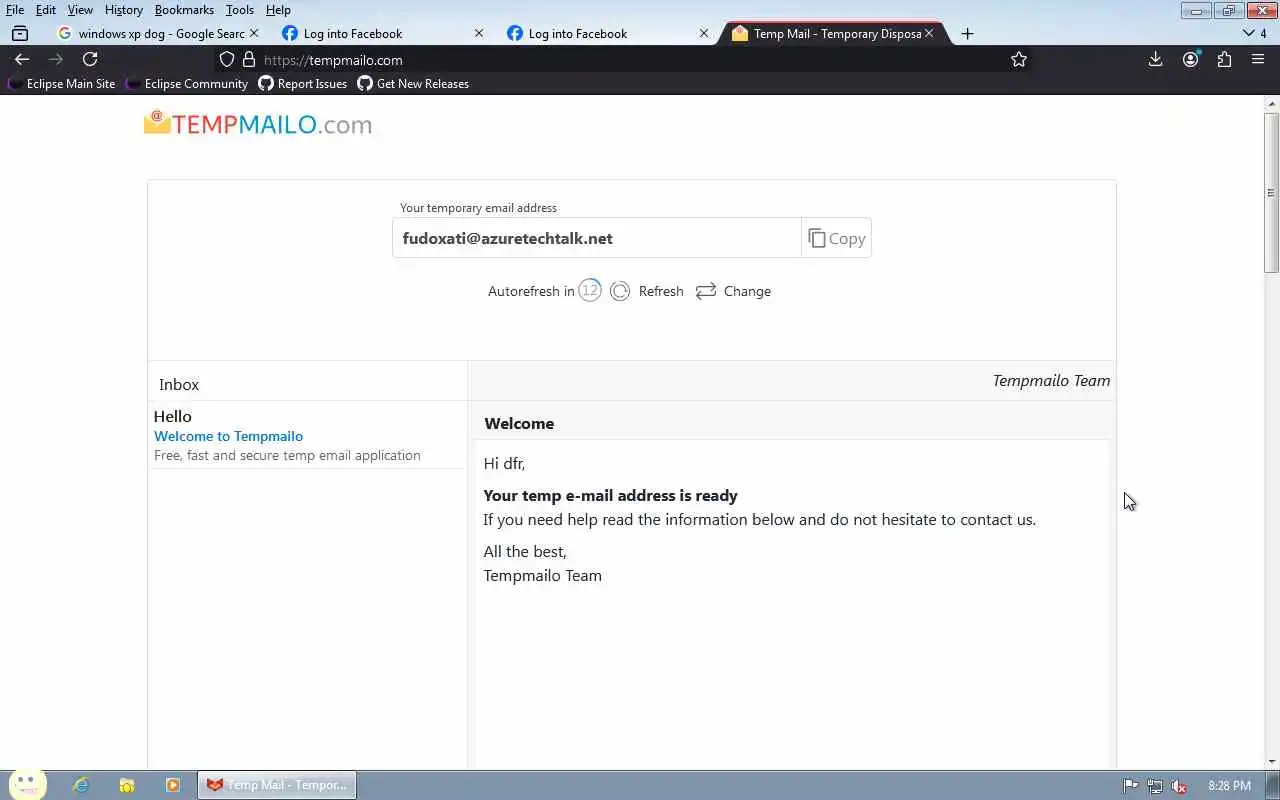The height and width of the screenshot is (800, 1280).
Task: Open the Extensions puzzle icon
Action: coord(1224,60)
